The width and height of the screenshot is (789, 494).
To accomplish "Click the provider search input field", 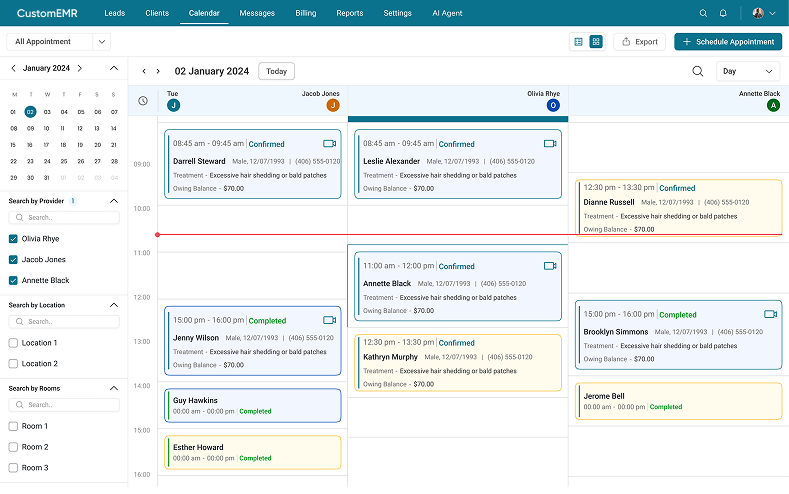I will pos(65,217).
